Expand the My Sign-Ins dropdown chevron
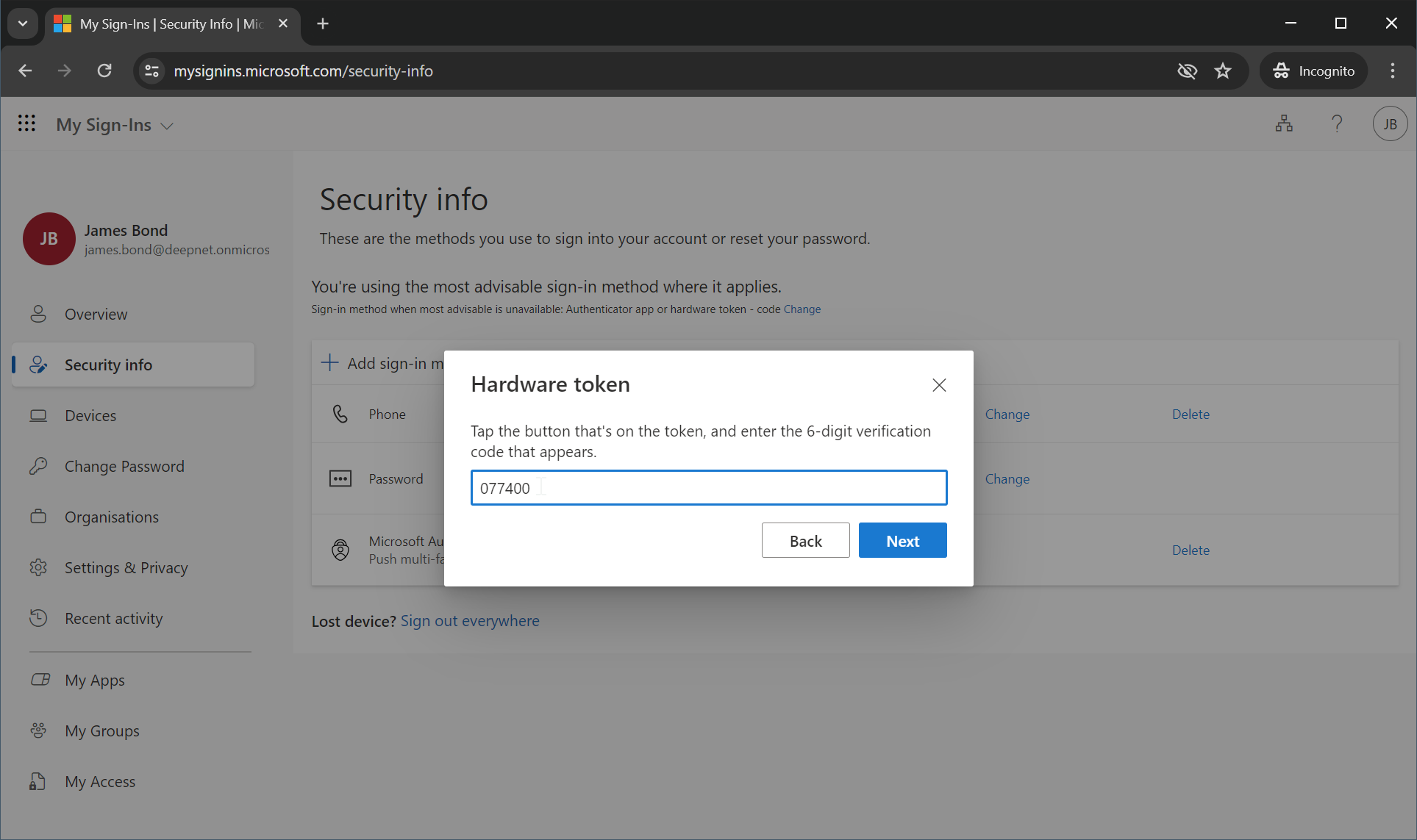1417x840 pixels. click(168, 126)
